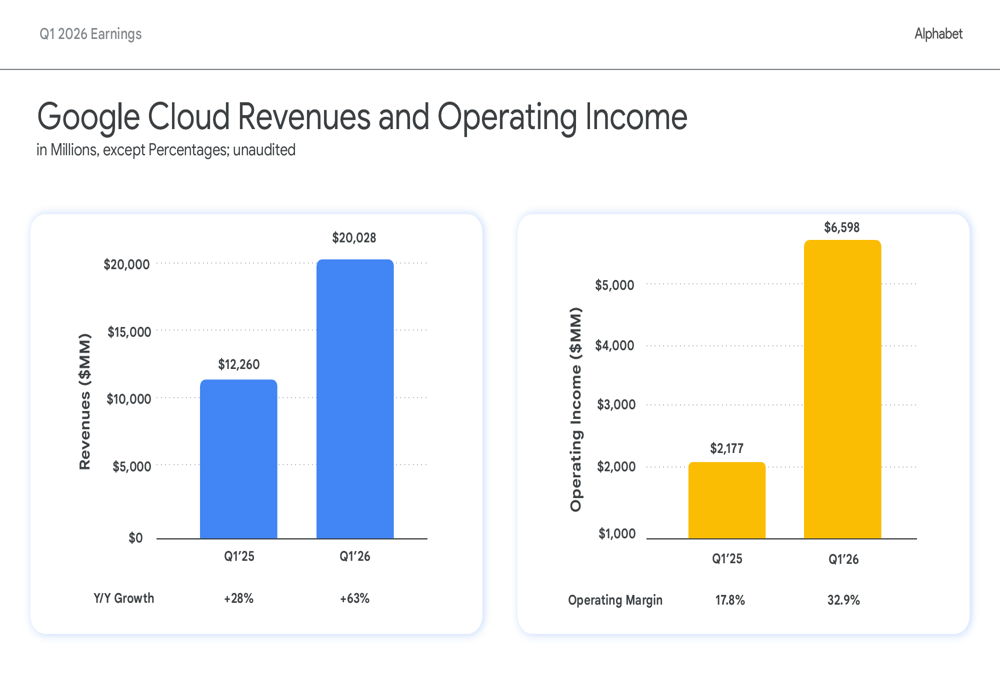Click the 32.9% operating margin value
The width and height of the screenshot is (1000, 685).
pyautogui.click(x=843, y=600)
